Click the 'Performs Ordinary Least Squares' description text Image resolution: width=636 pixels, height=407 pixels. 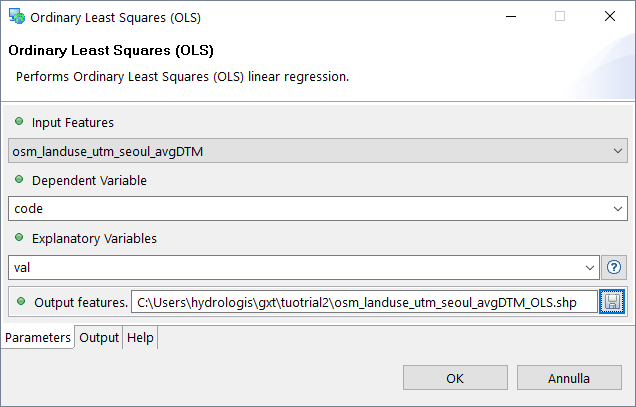tap(182, 77)
